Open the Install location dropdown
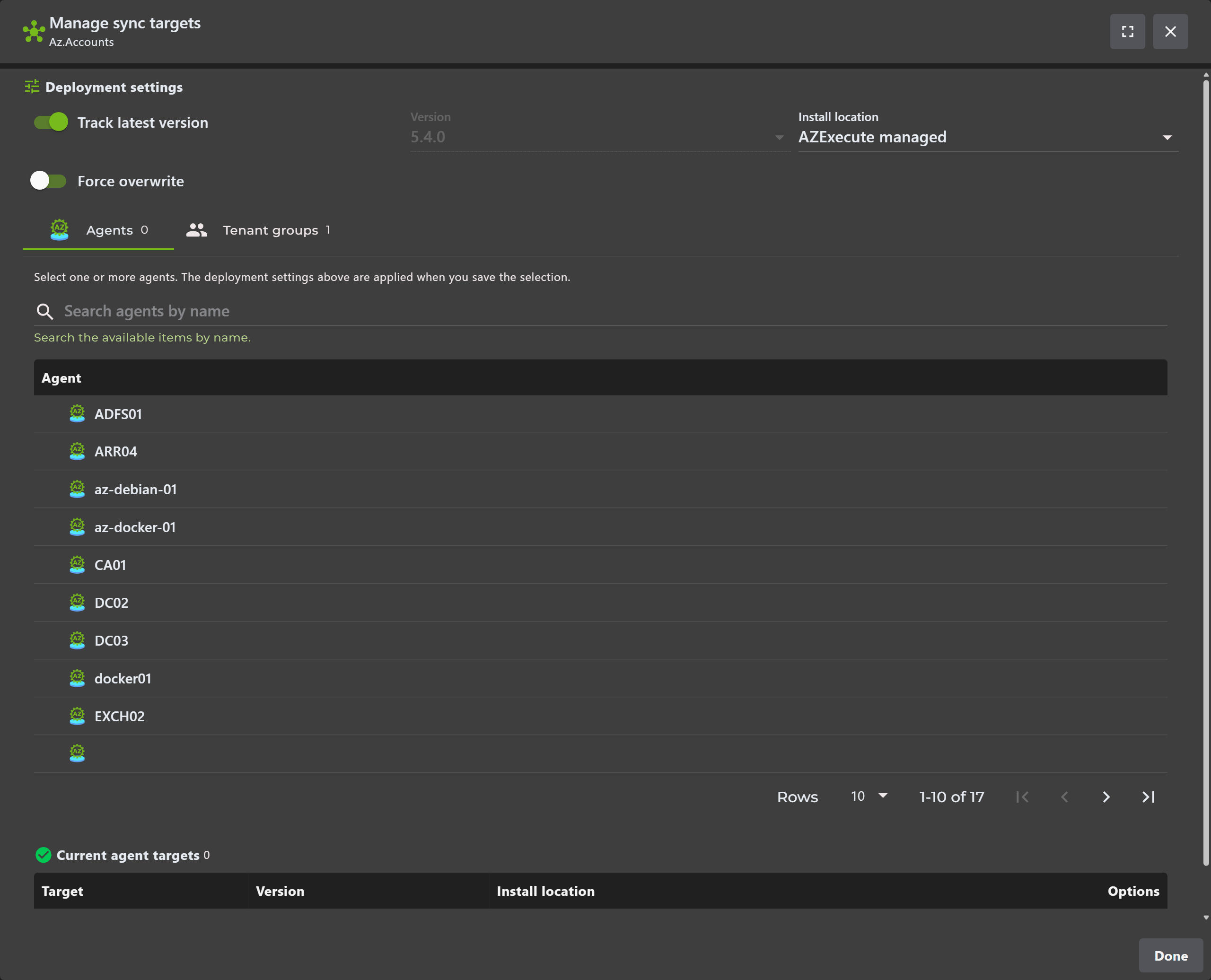This screenshot has height=980, width=1211. tap(987, 137)
